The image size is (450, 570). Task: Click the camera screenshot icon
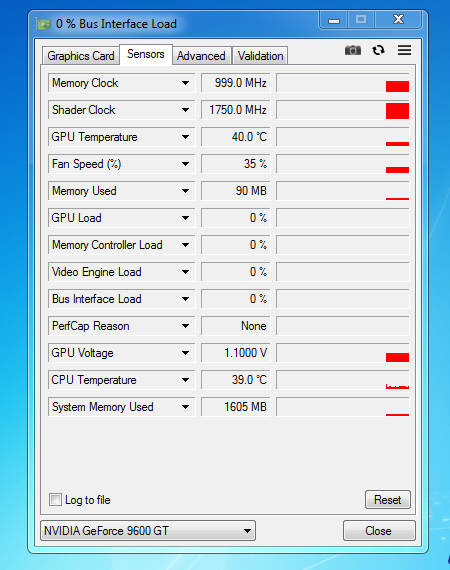point(353,50)
